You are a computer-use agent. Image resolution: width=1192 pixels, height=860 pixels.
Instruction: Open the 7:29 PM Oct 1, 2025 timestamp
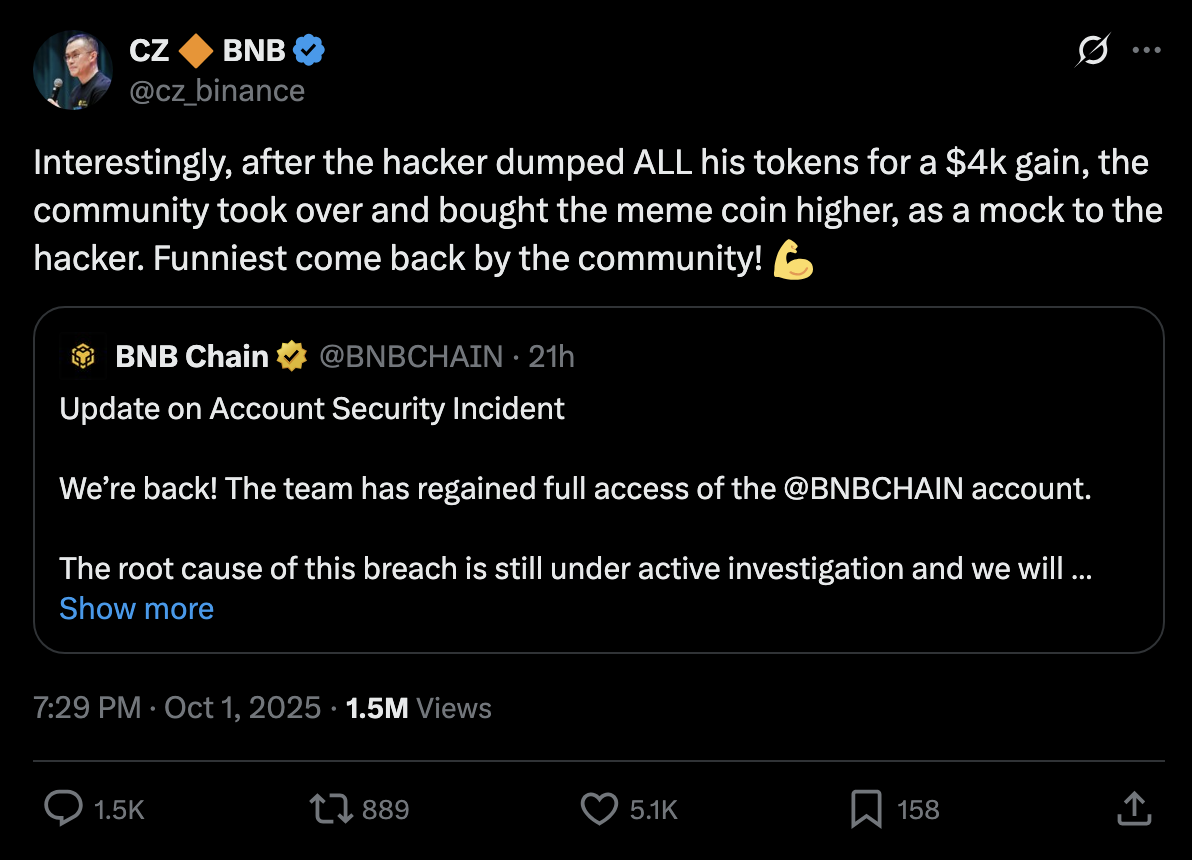[x=177, y=708]
